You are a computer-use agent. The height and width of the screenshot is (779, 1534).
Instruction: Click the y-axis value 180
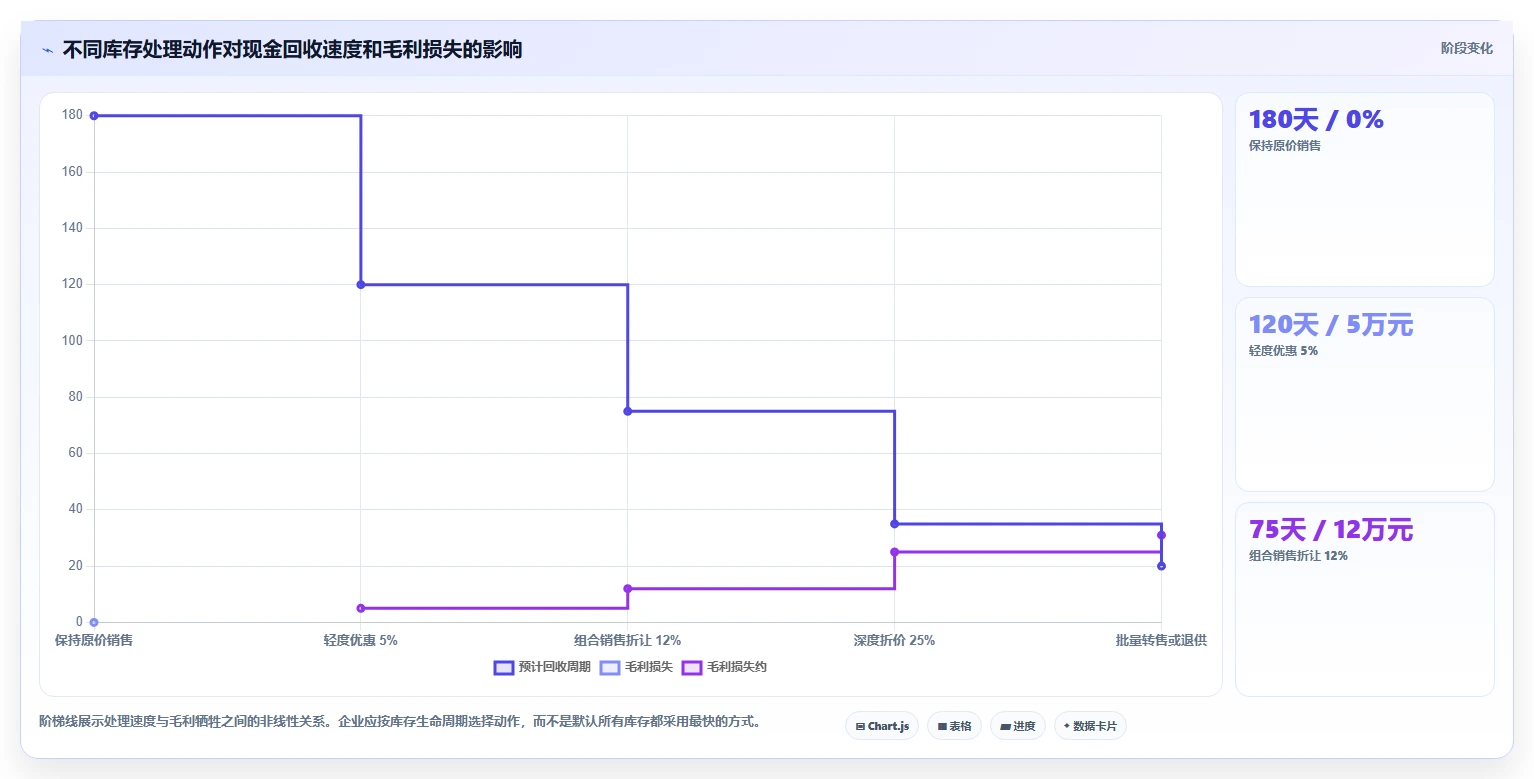(x=72, y=115)
